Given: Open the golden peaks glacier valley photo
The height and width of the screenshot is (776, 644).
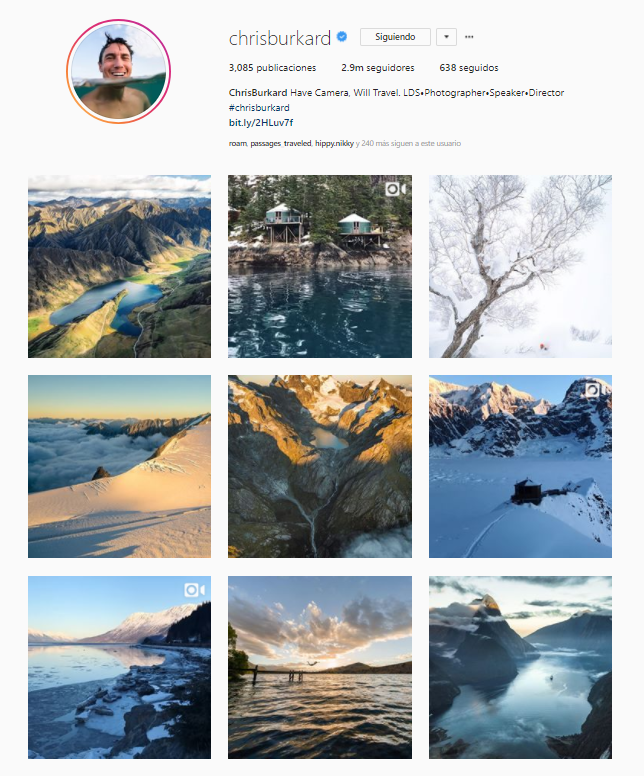Looking at the screenshot, I should click(x=320, y=466).
